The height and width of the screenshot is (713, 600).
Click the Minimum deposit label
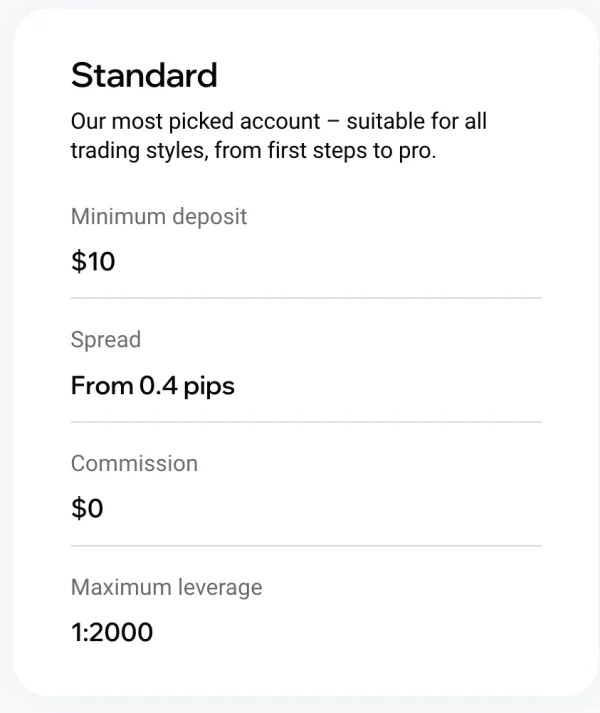pyautogui.click(x=159, y=216)
